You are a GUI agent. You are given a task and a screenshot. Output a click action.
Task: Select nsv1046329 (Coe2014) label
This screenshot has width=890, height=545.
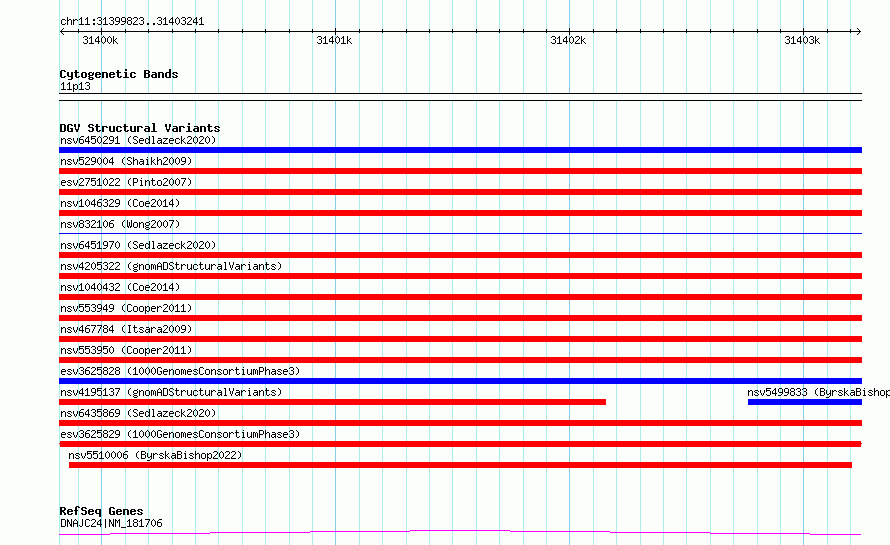[120, 203]
